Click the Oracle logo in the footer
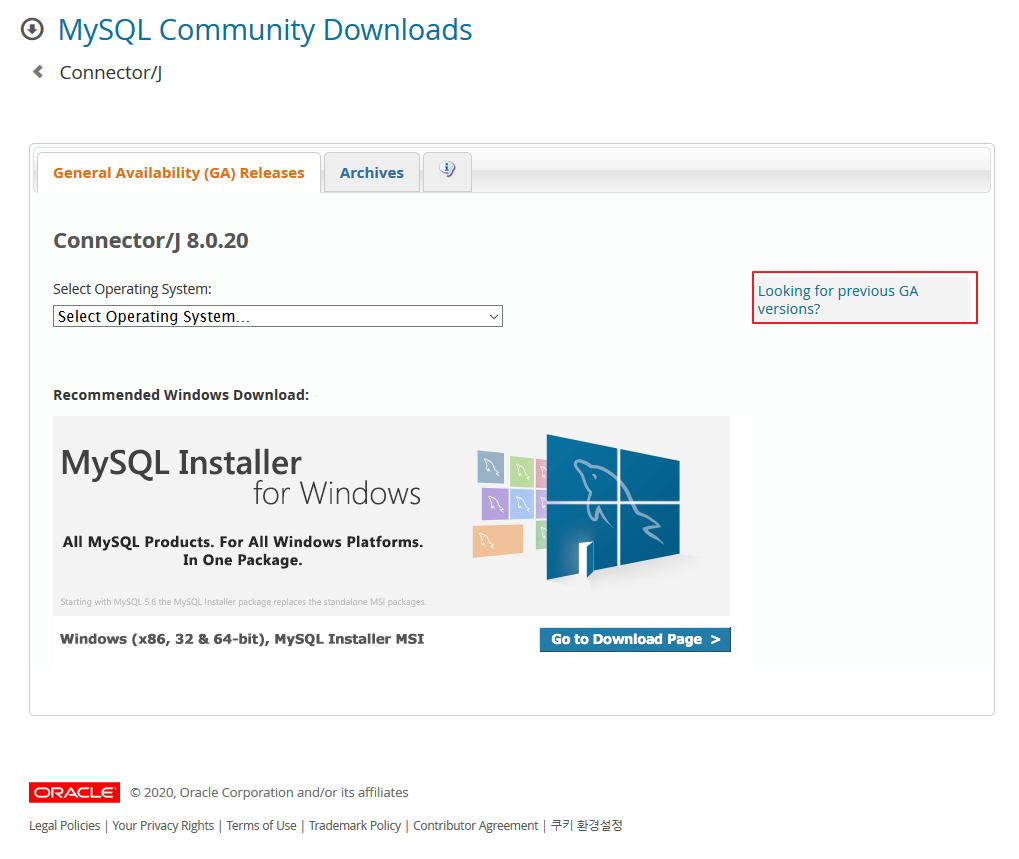The height and width of the screenshot is (859, 1019). (74, 792)
